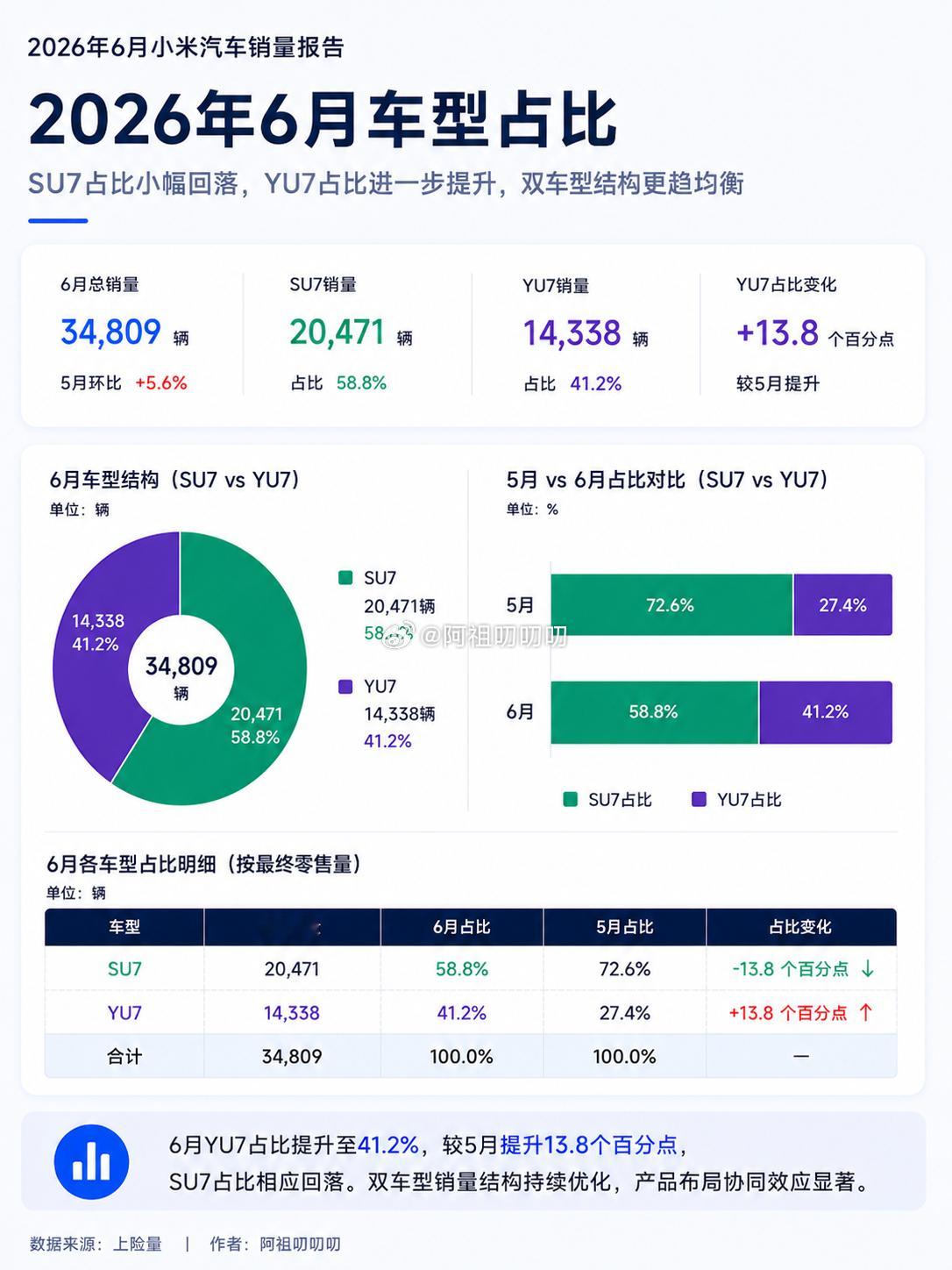Click the '5月' bar row label
Screen dimensions: 952x1270
point(520,605)
